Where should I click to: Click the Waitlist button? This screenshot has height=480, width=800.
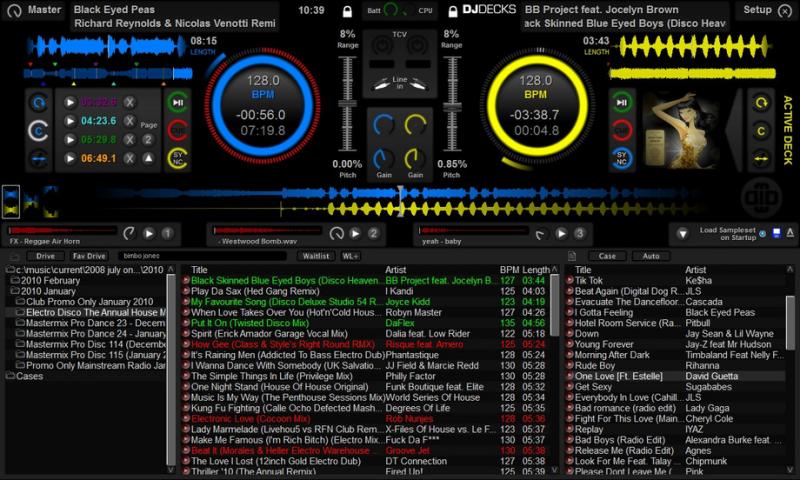pyautogui.click(x=316, y=256)
